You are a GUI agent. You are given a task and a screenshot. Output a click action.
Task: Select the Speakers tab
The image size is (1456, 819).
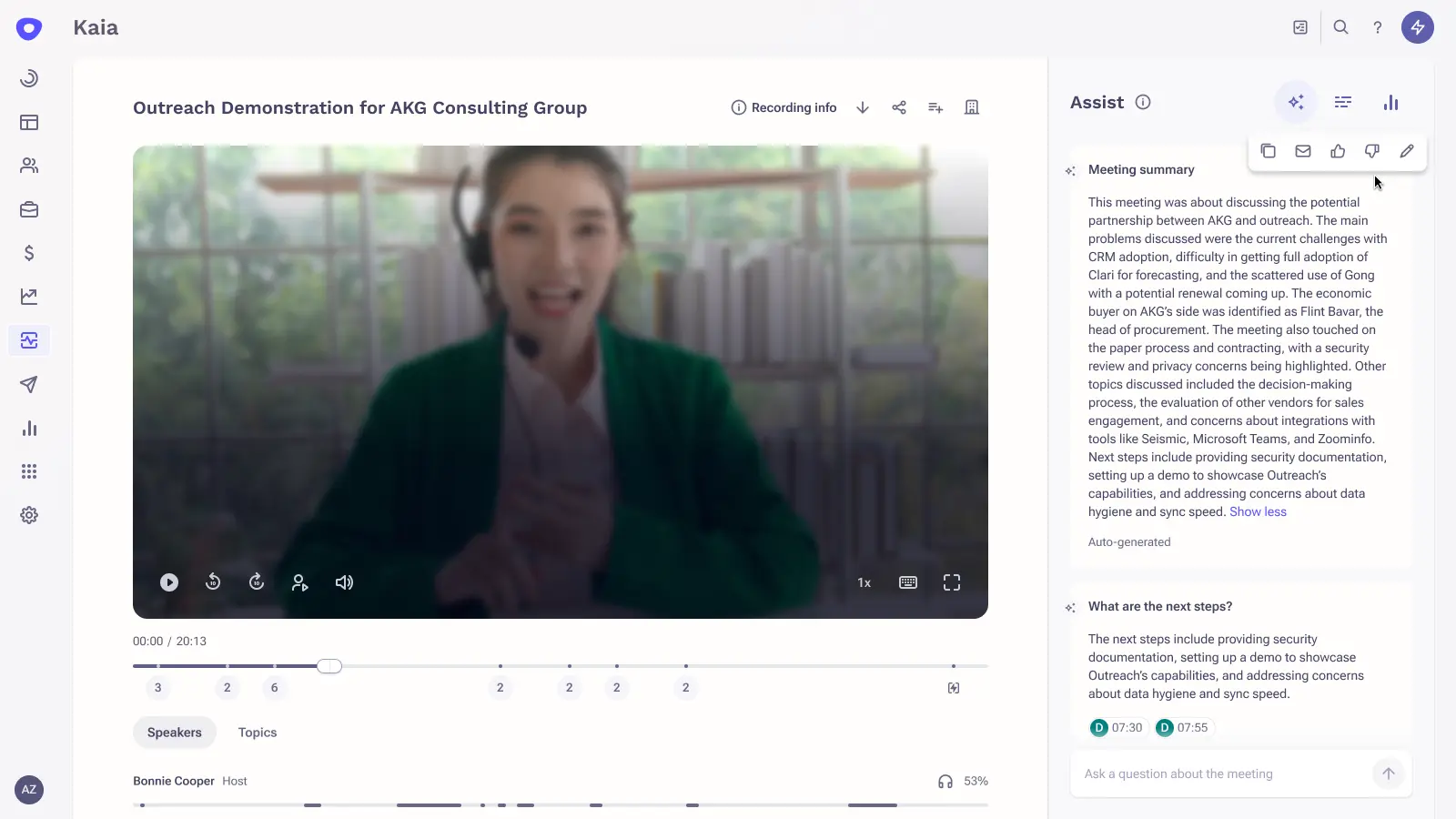click(x=175, y=733)
